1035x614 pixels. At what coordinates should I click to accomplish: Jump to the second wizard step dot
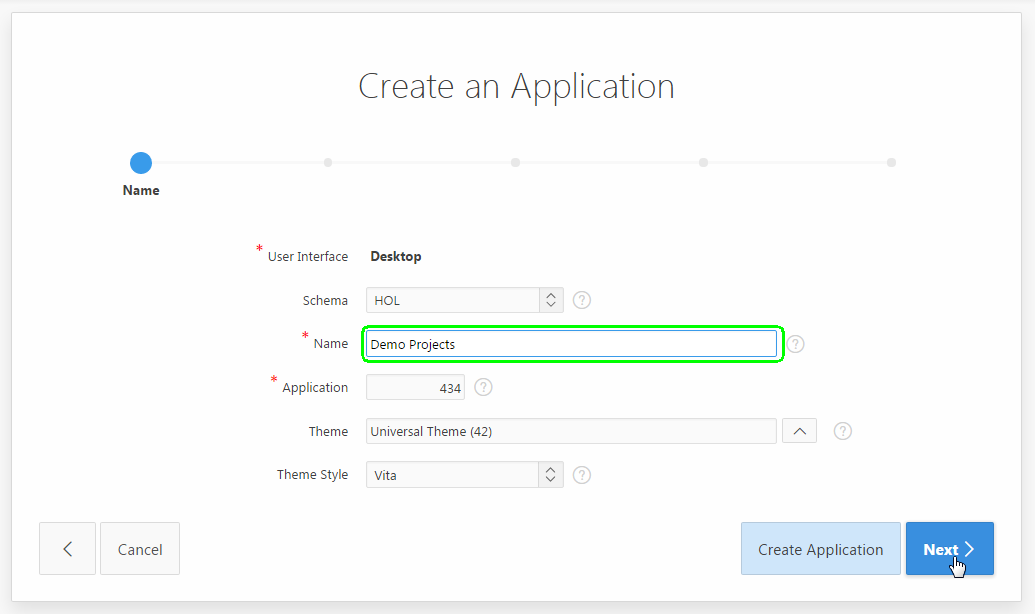(328, 162)
